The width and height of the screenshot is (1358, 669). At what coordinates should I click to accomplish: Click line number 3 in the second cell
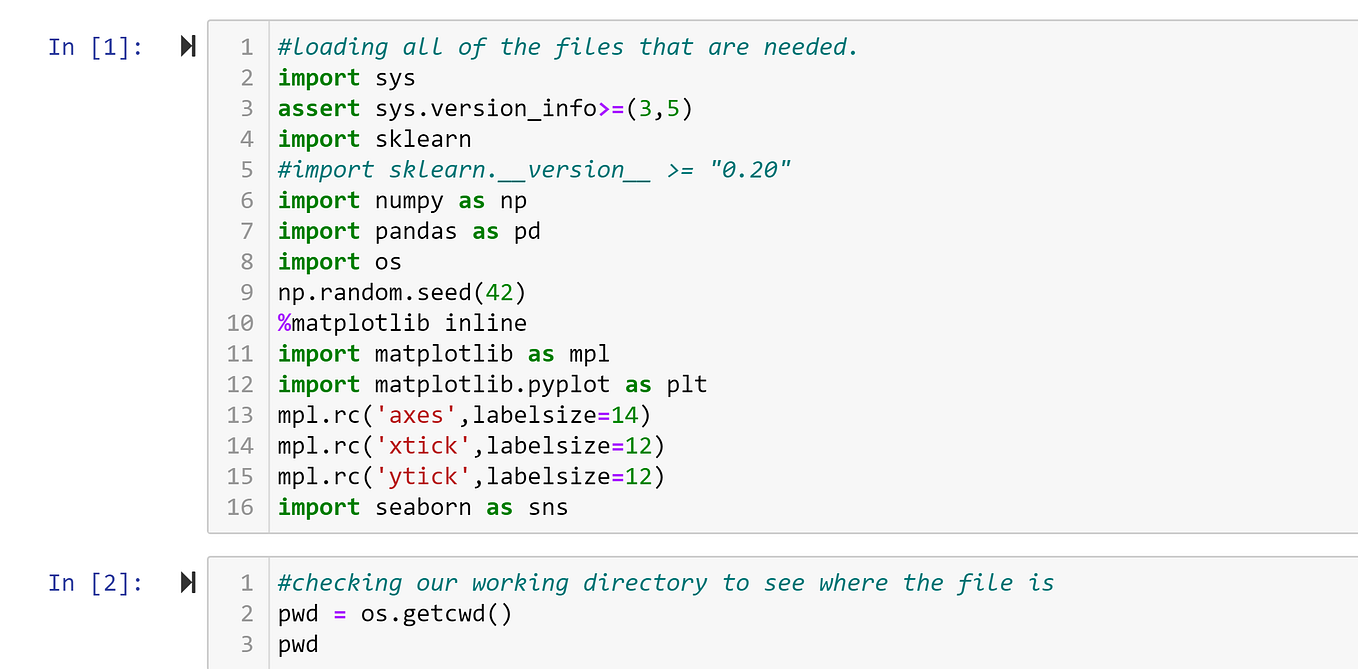[x=246, y=644]
